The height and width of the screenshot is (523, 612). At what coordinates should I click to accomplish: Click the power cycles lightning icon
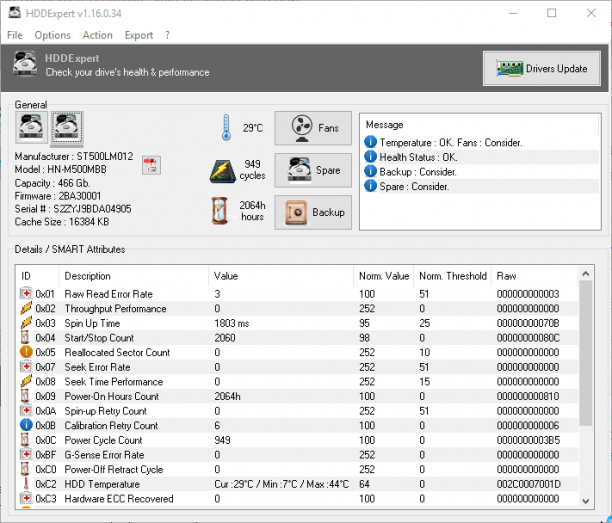click(222, 171)
